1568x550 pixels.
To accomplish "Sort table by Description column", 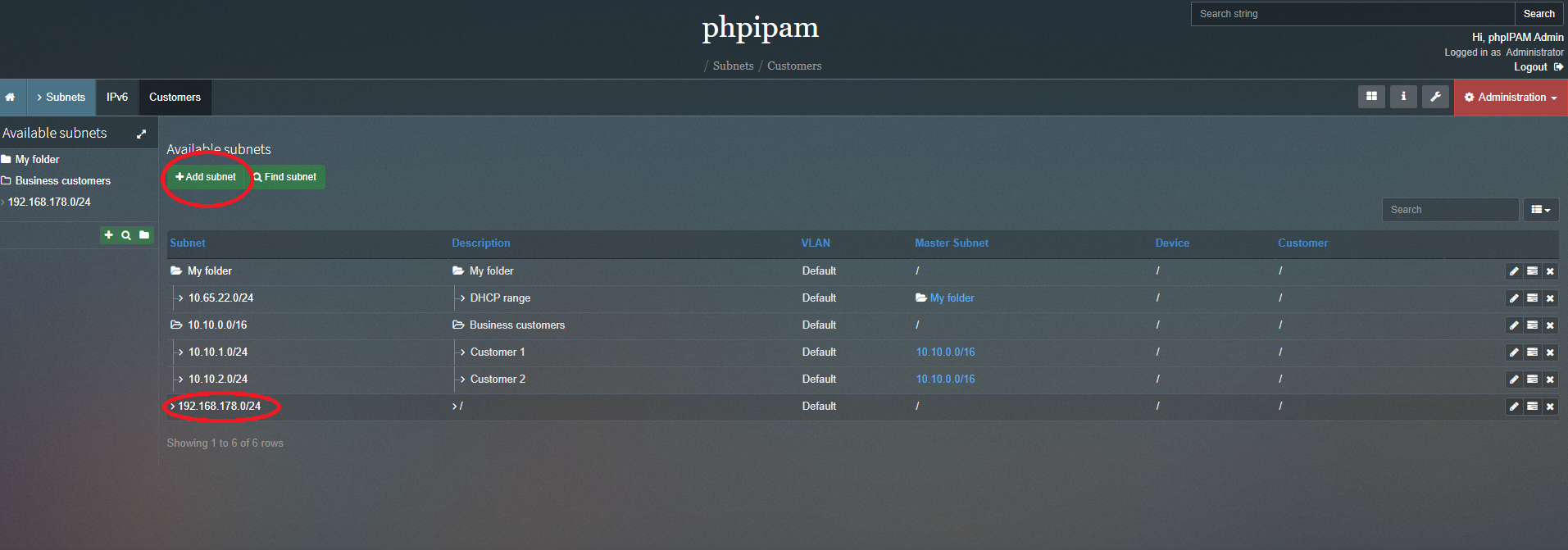I will (481, 243).
